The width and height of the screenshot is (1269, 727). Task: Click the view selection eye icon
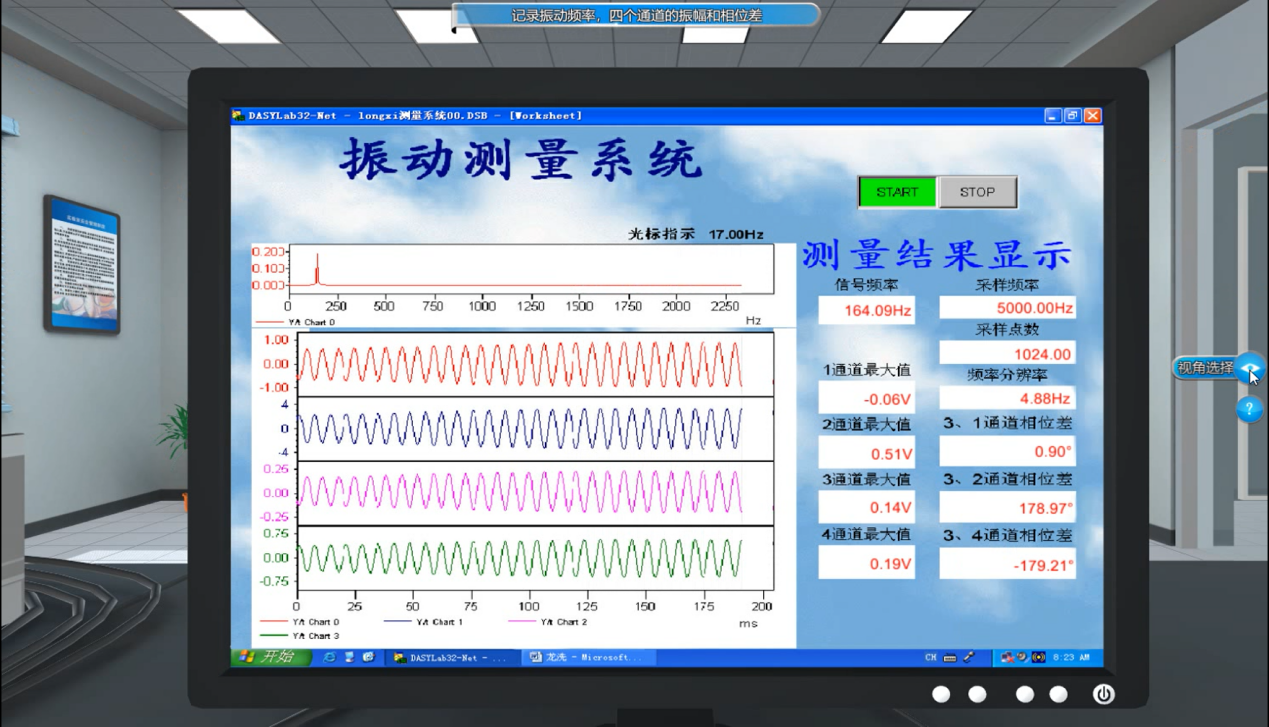pyautogui.click(x=1249, y=368)
